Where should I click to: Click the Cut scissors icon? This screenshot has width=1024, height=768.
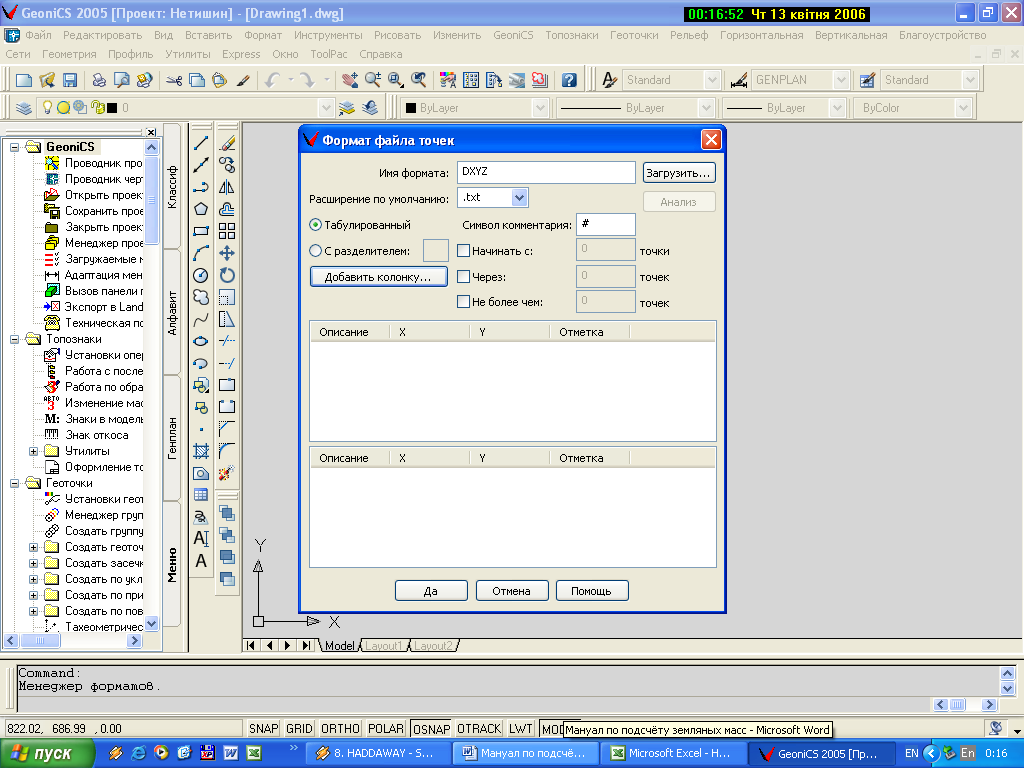174,80
